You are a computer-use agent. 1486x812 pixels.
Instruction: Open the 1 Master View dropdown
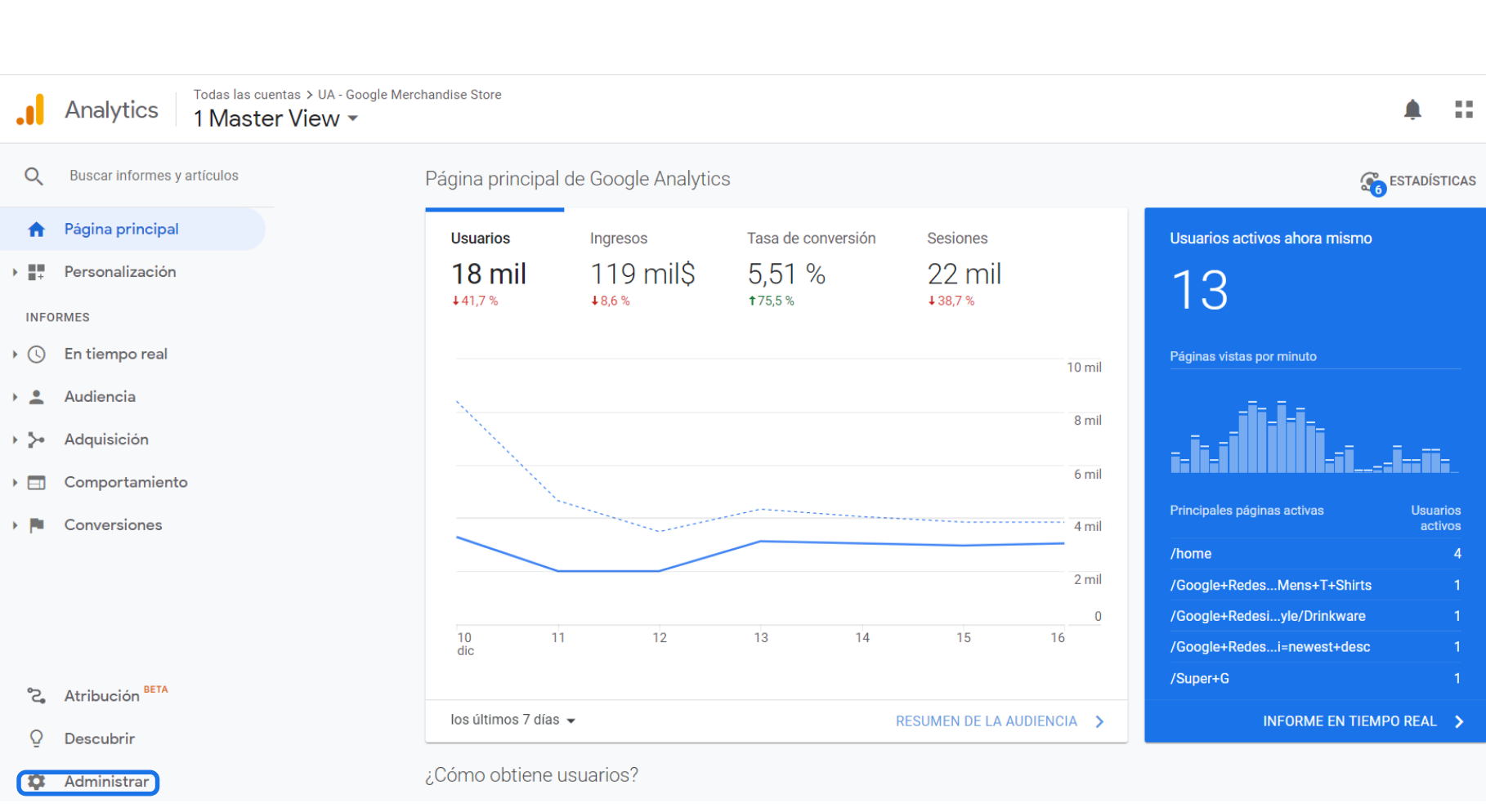(x=276, y=118)
